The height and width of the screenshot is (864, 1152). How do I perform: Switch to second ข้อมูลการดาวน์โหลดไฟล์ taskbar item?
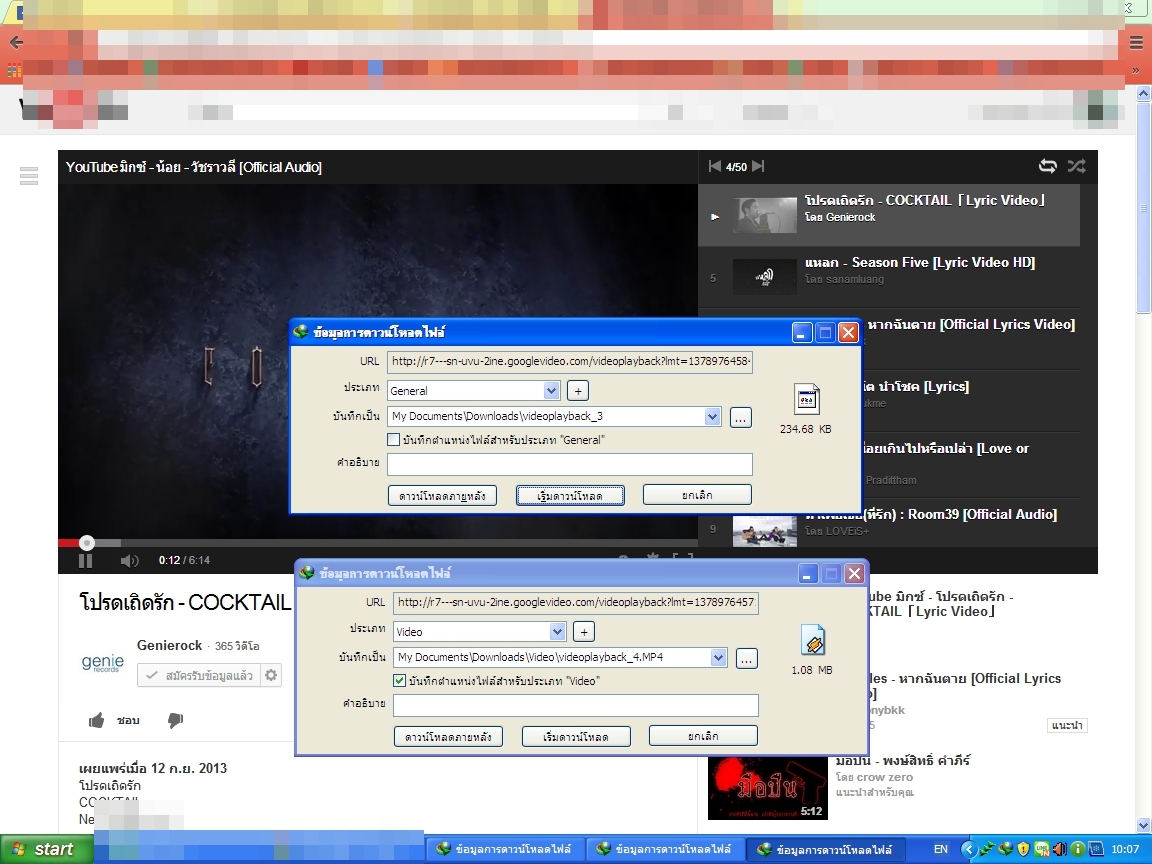click(666, 849)
